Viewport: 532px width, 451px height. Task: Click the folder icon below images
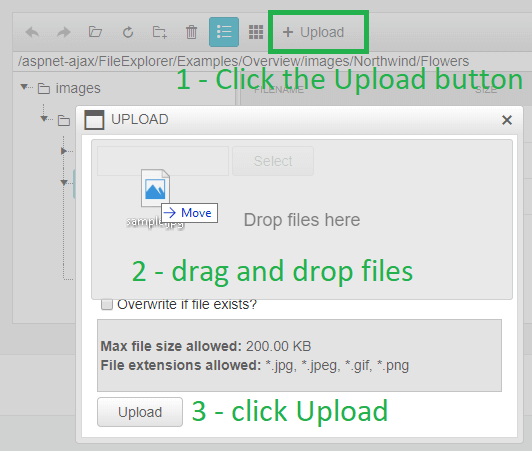[x=64, y=120]
